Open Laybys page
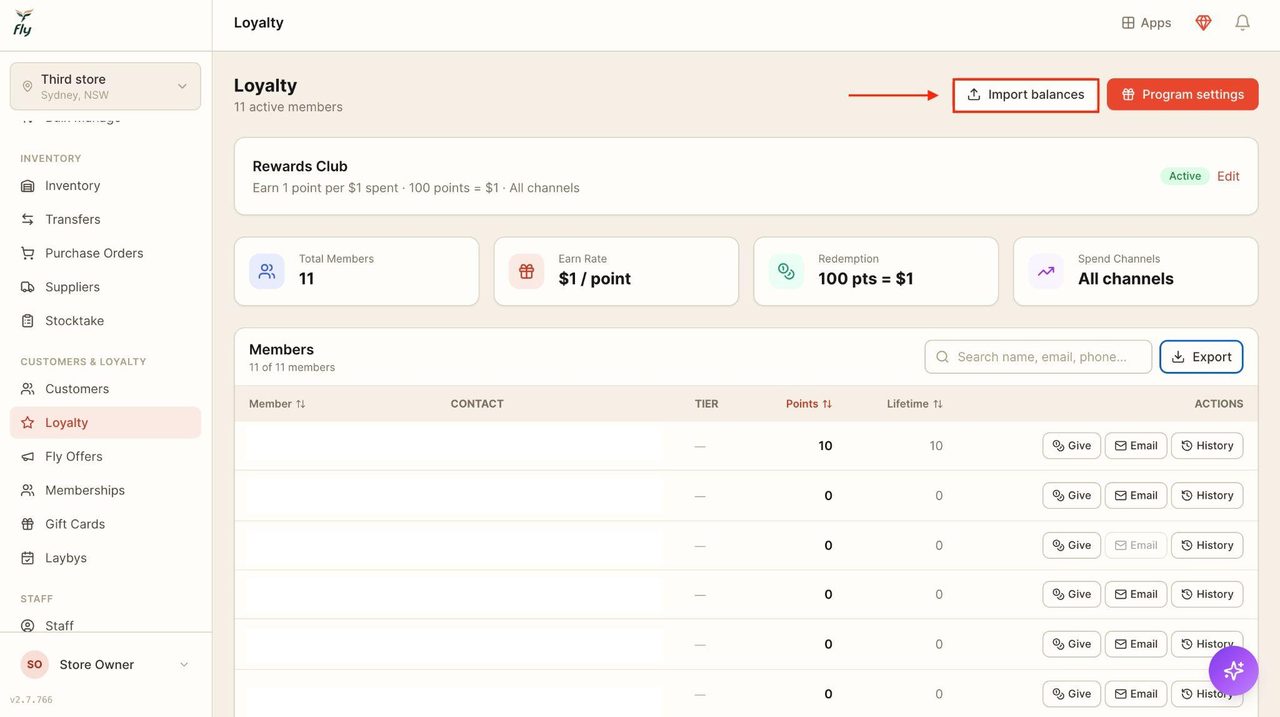The height and width of the screenshot is (717, 1280). point(105,558)
